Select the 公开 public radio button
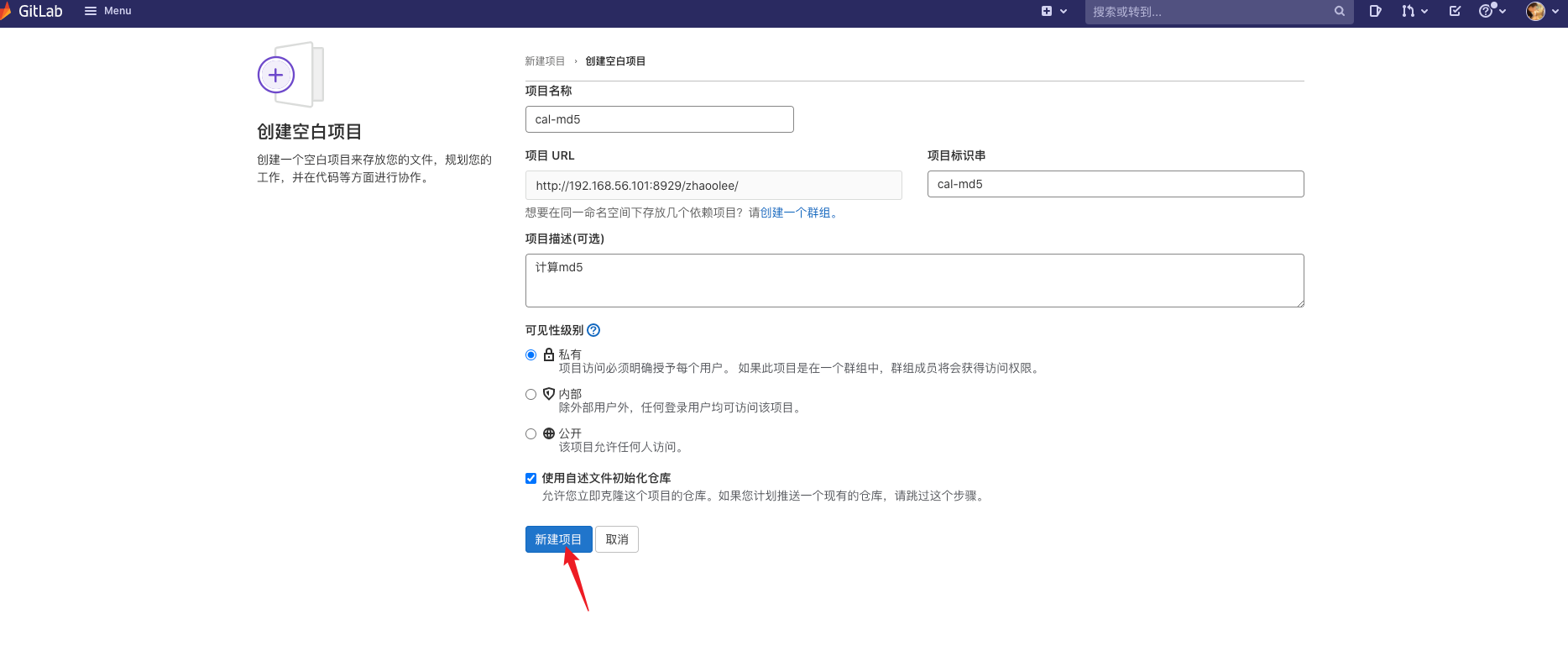Screen dimensions: 1568x672 point(531,434)
